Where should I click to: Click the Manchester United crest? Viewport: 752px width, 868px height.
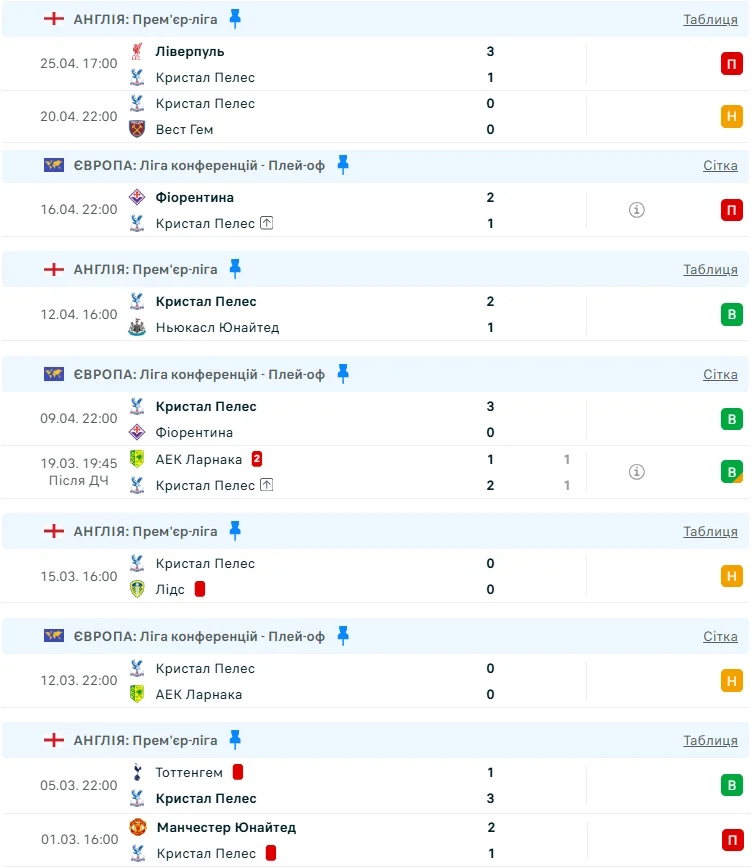pyautogui.click(x=137, y=827)
